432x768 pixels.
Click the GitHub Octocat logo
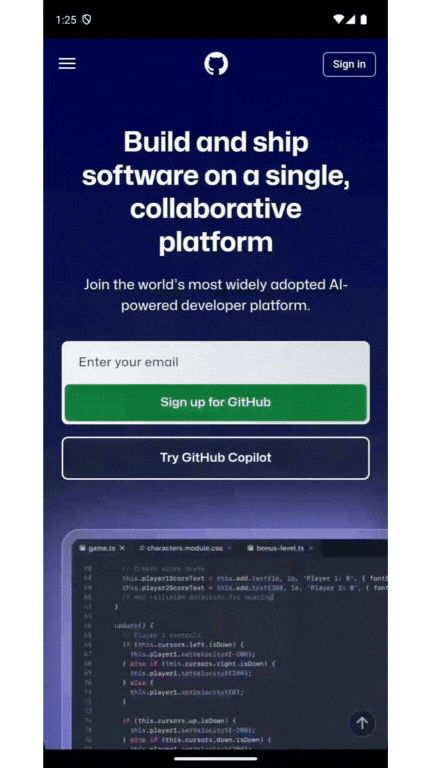[x=216, y=64]
